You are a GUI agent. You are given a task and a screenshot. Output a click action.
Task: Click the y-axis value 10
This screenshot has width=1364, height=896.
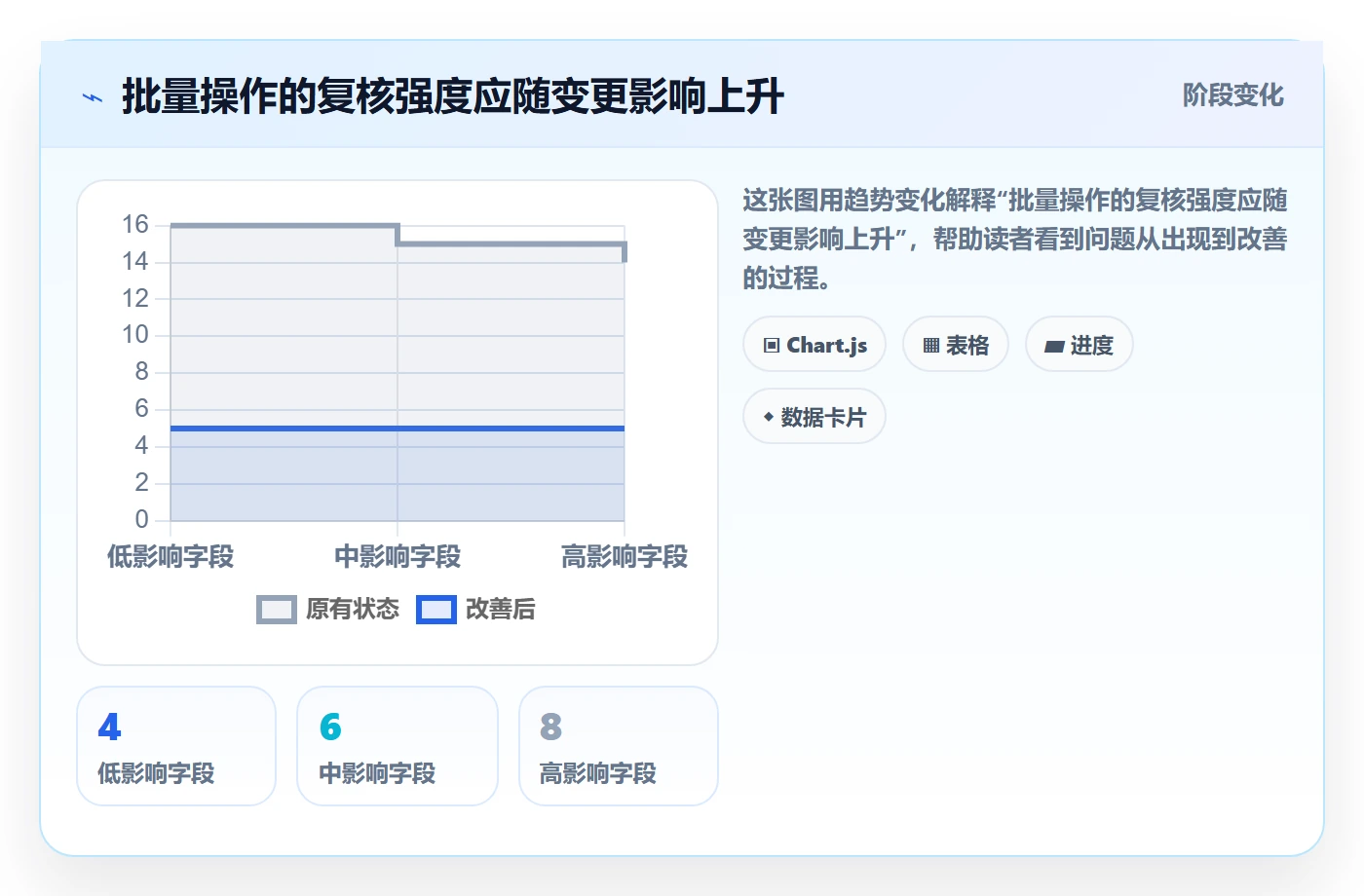pyautogui.click(x=135, y=335)
